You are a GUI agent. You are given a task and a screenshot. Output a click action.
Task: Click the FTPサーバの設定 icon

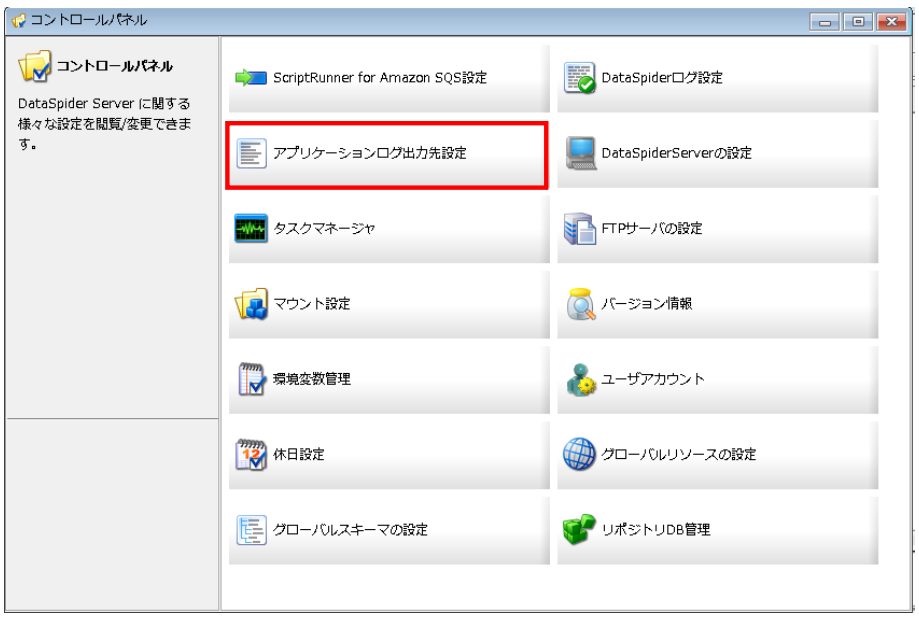click(580, 228)
